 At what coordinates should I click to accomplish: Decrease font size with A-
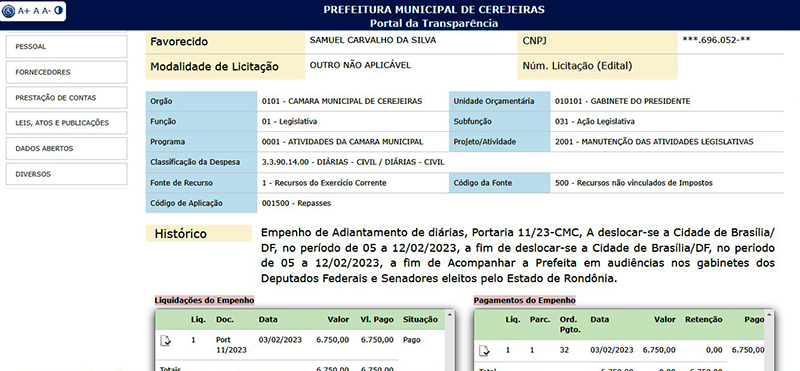tap(46, 10)
